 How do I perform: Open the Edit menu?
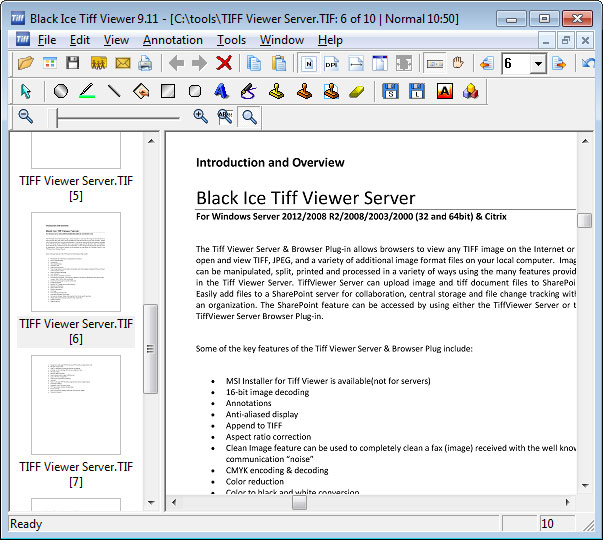[80, 40]
